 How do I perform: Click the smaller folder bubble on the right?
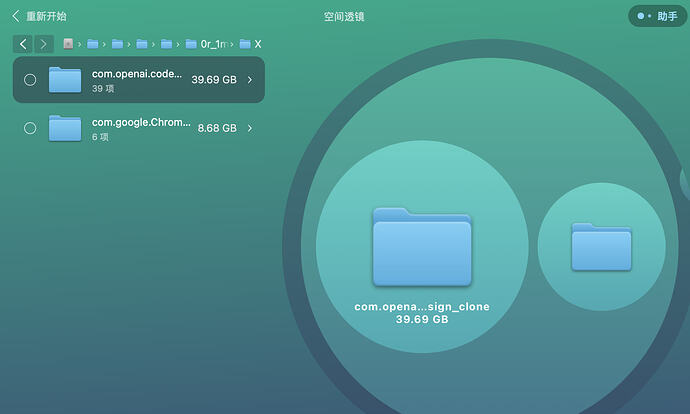pyautogui.click(x=602, y=247)
